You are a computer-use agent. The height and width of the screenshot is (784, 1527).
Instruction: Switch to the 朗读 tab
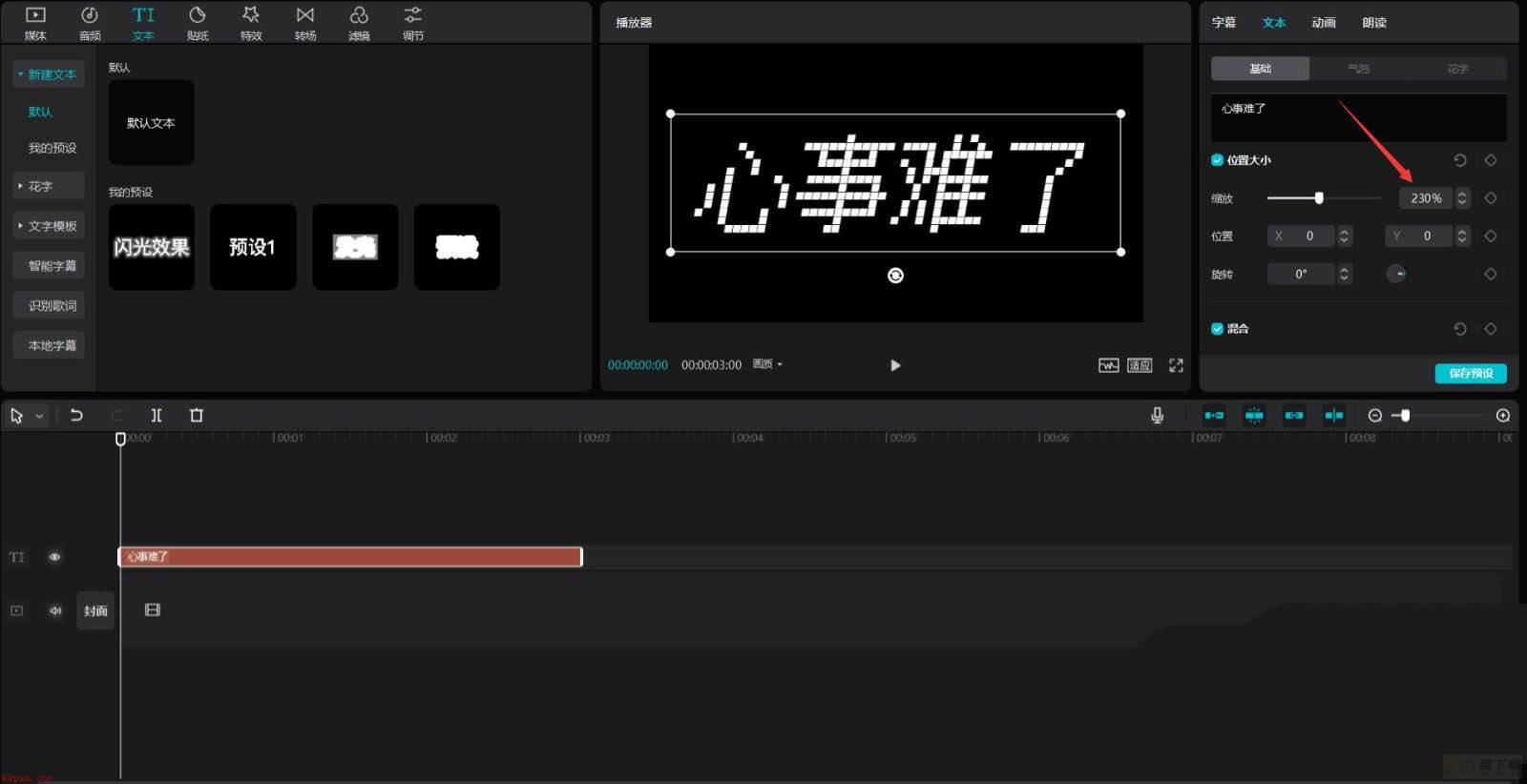pos(1374,23)
